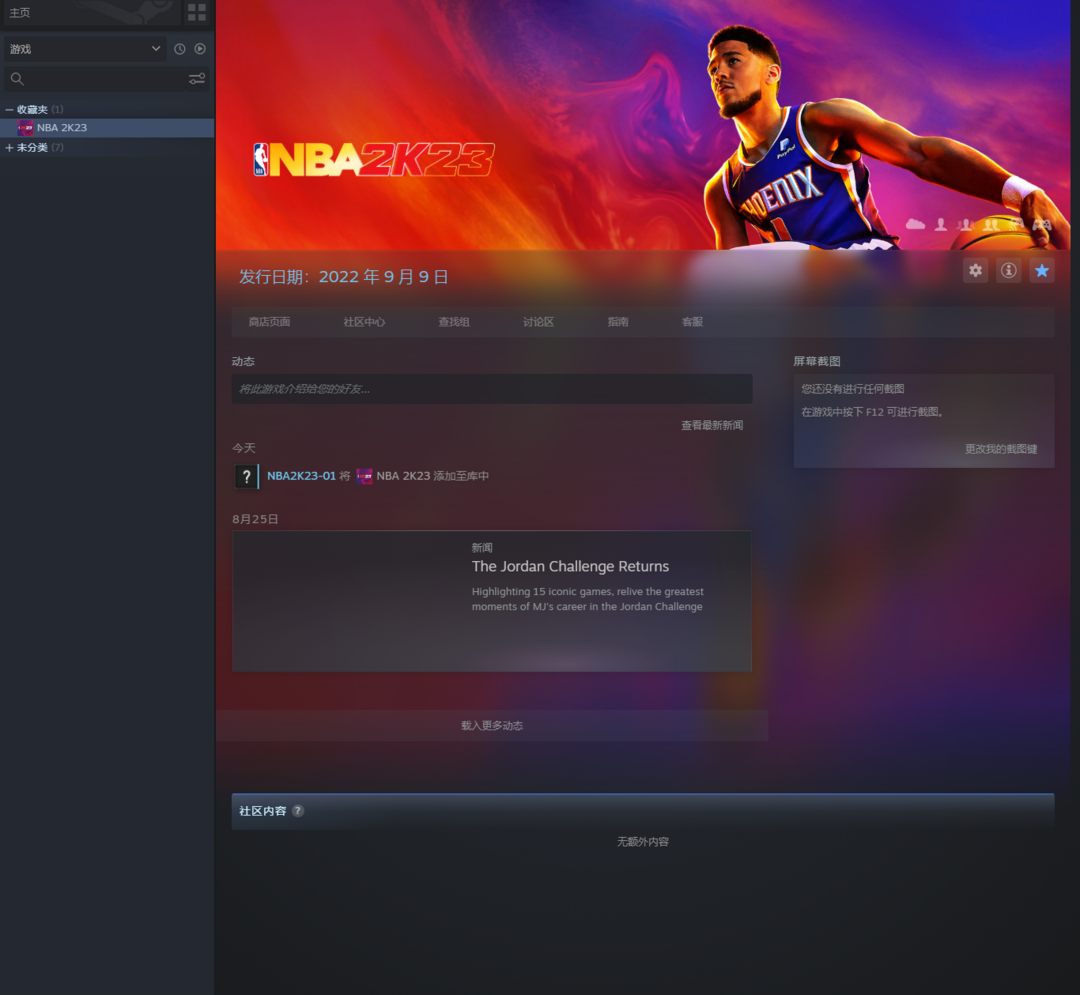Viewport: 1080px width, 995px height.
Task: Open the 社区中心 tab
Action: 364,322
